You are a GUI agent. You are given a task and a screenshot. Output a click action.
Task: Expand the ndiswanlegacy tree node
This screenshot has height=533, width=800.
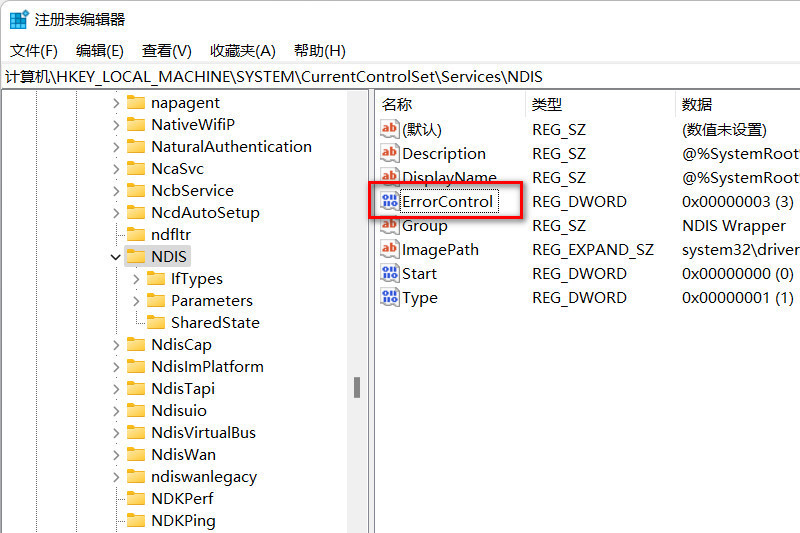pyautogui.click(x=116, y=477)
